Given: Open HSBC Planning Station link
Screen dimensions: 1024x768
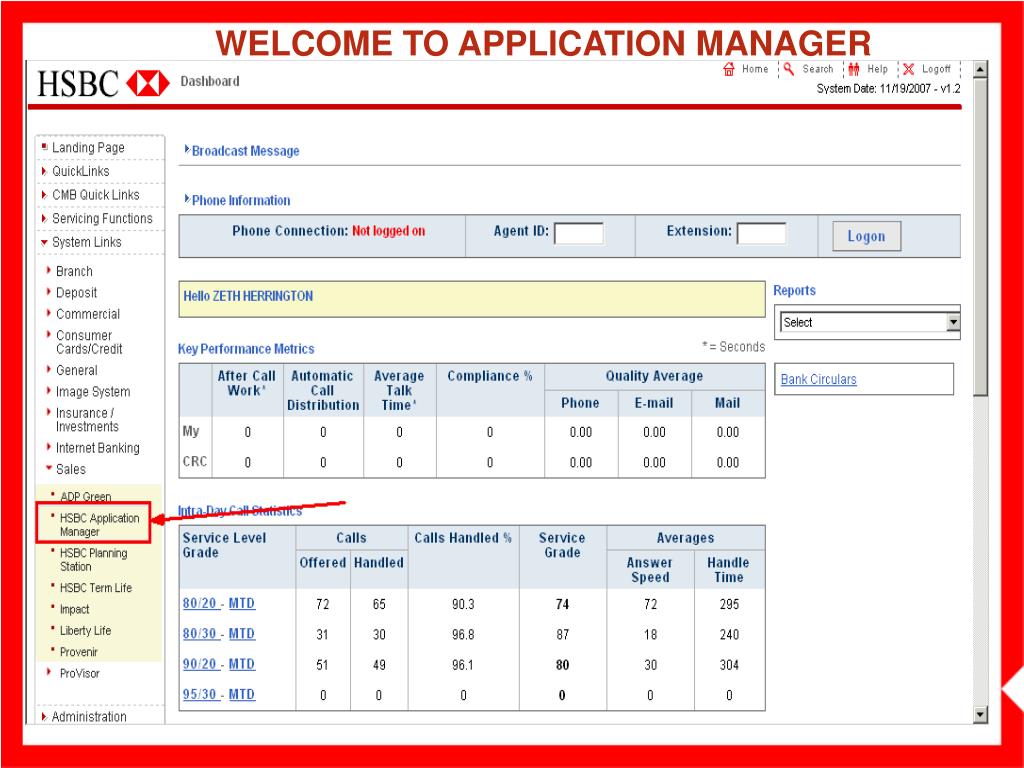Looking at the screenshot, I should [93, 560].
